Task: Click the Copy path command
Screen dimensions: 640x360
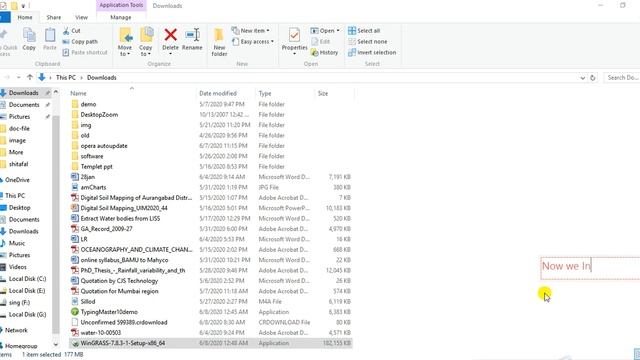Action: (80, 42)
